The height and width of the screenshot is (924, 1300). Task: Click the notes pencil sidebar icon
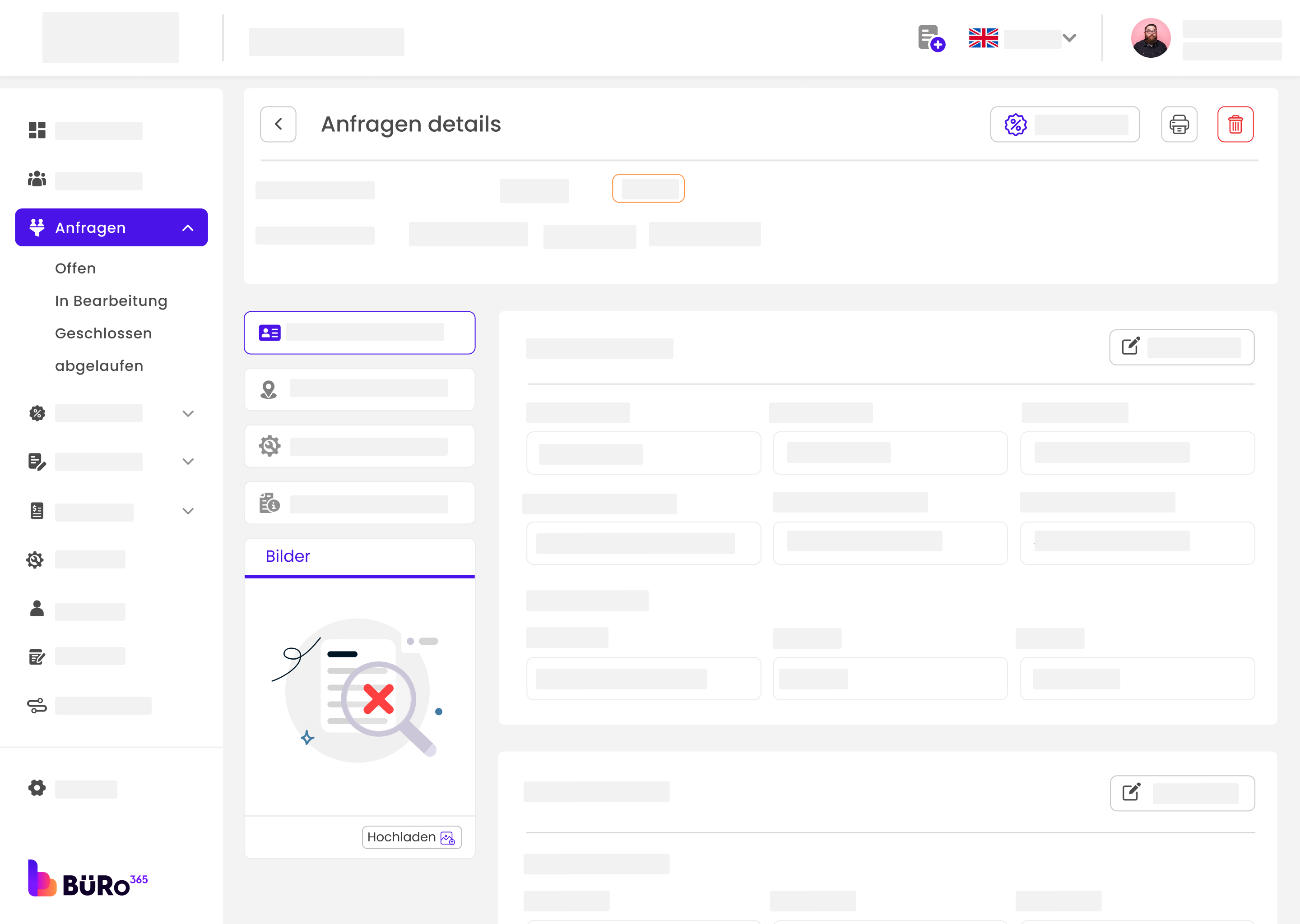37,656
